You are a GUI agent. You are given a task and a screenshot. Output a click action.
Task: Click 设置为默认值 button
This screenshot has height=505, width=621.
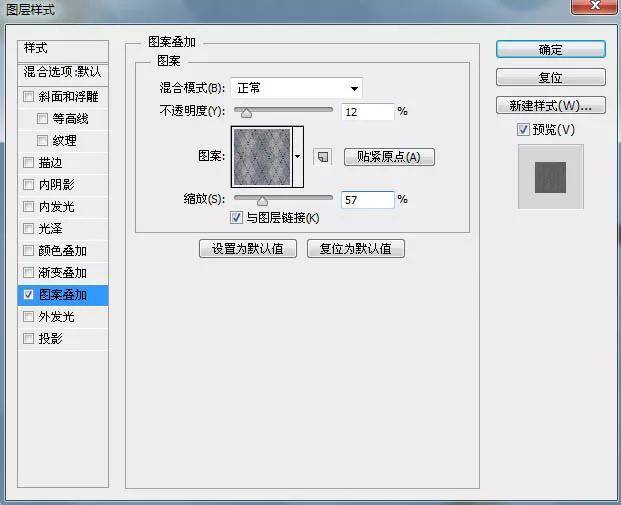247,249
